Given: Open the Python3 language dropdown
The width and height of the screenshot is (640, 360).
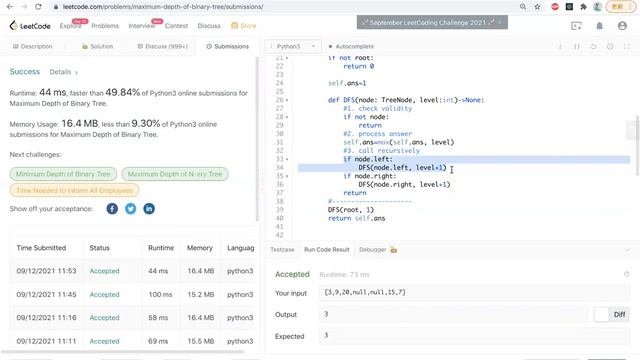Looking at the screenshot, I should pos(293,47).
